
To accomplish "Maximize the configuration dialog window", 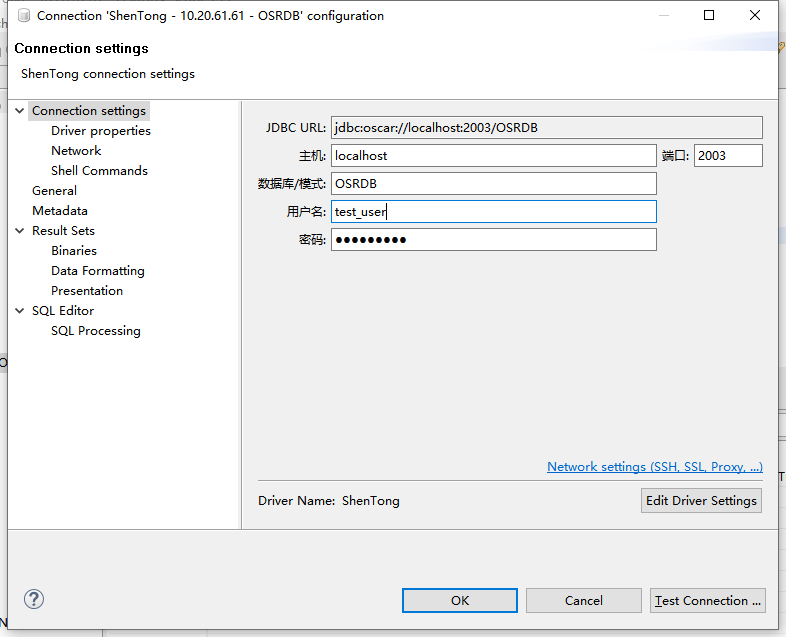I will tap(709, 16).
